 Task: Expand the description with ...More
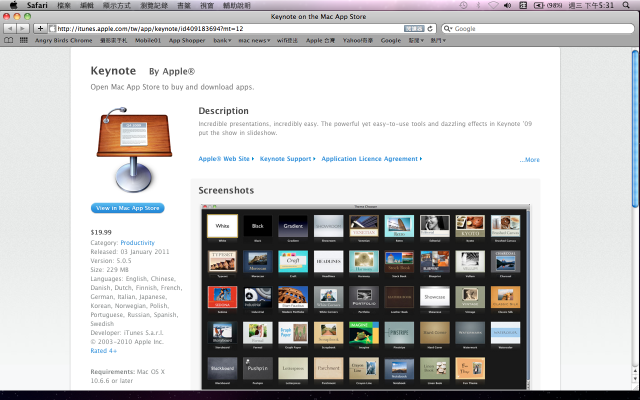click(x=529, y=160)
